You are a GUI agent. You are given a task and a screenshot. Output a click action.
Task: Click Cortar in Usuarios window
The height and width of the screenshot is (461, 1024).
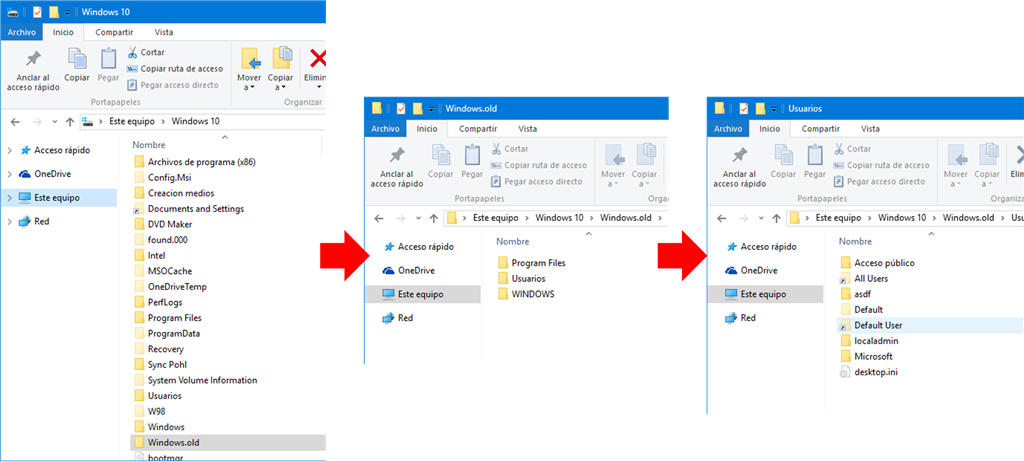tap(852, 149)
